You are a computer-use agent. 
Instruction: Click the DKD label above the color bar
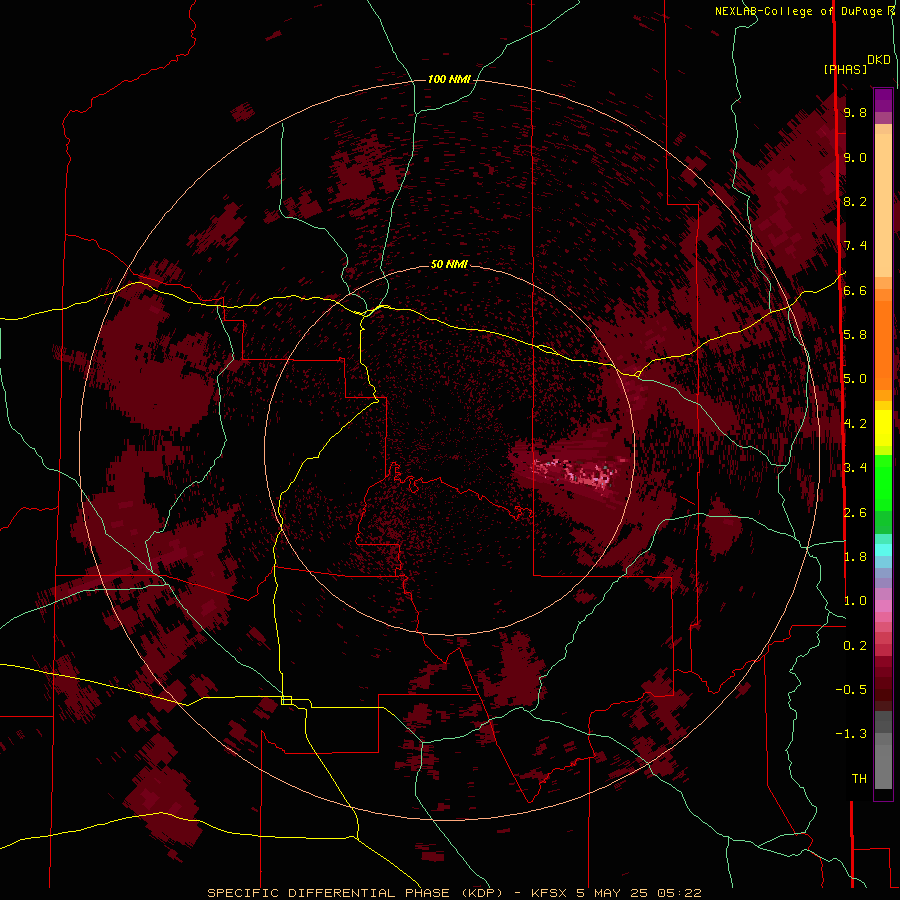pyautogui.click(x=879, y=60)
